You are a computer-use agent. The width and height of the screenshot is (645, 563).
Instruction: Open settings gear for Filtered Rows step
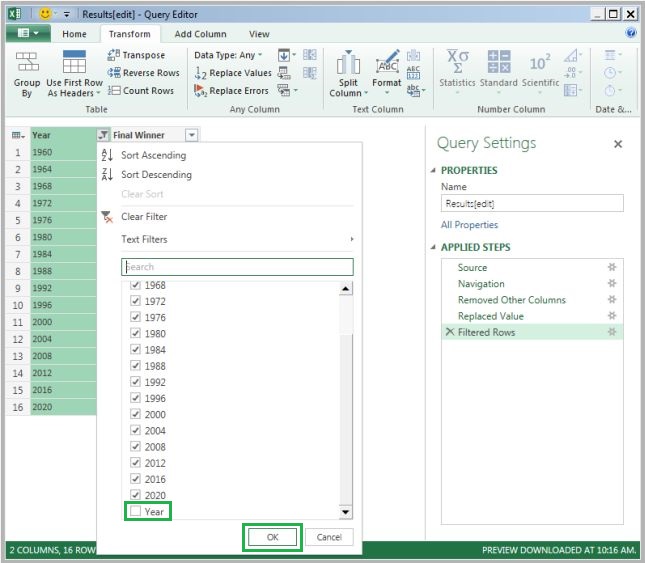[x=612, y=332]
